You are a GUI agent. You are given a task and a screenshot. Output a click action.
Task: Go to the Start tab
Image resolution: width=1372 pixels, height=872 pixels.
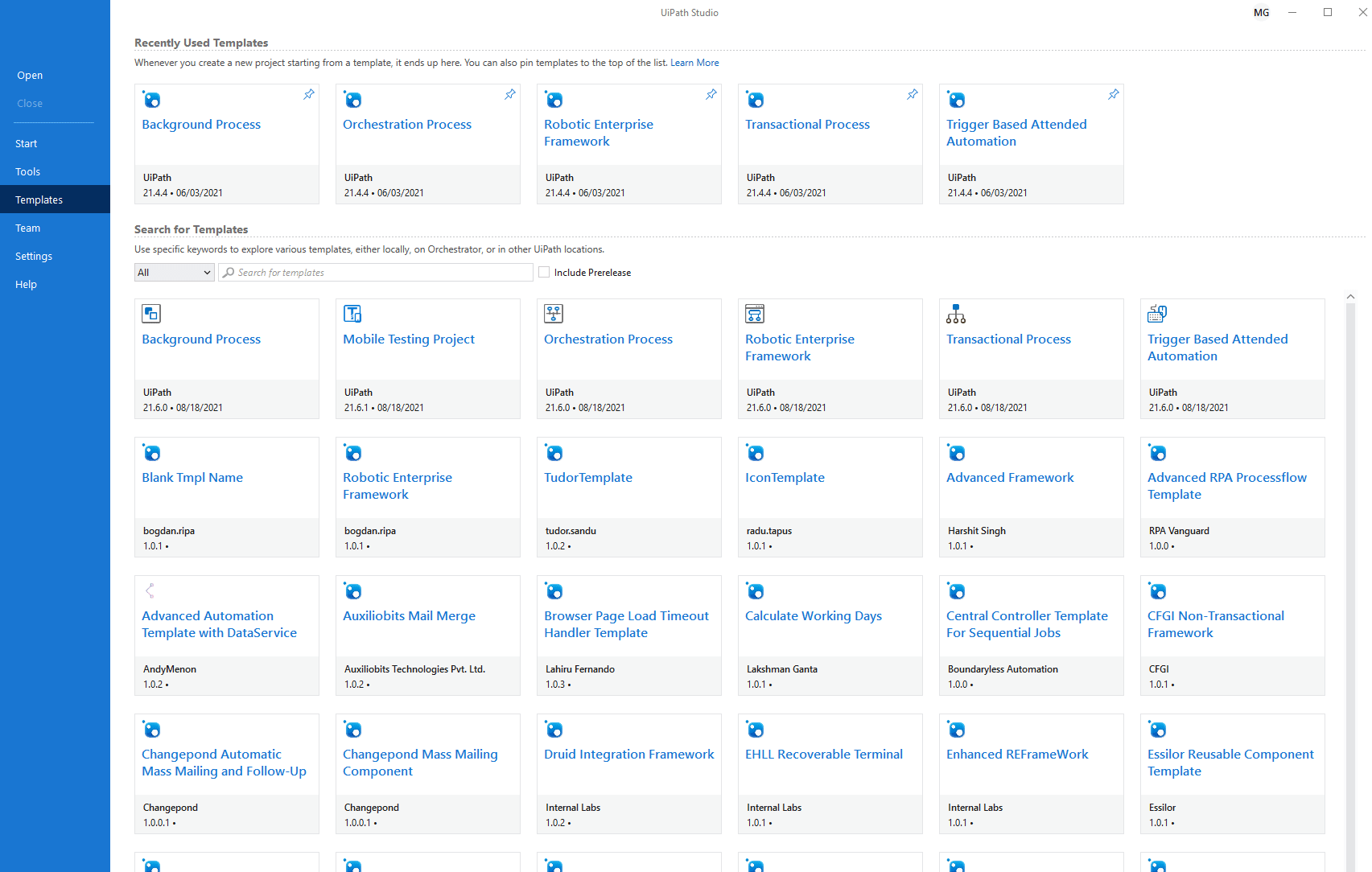(55, 144)
